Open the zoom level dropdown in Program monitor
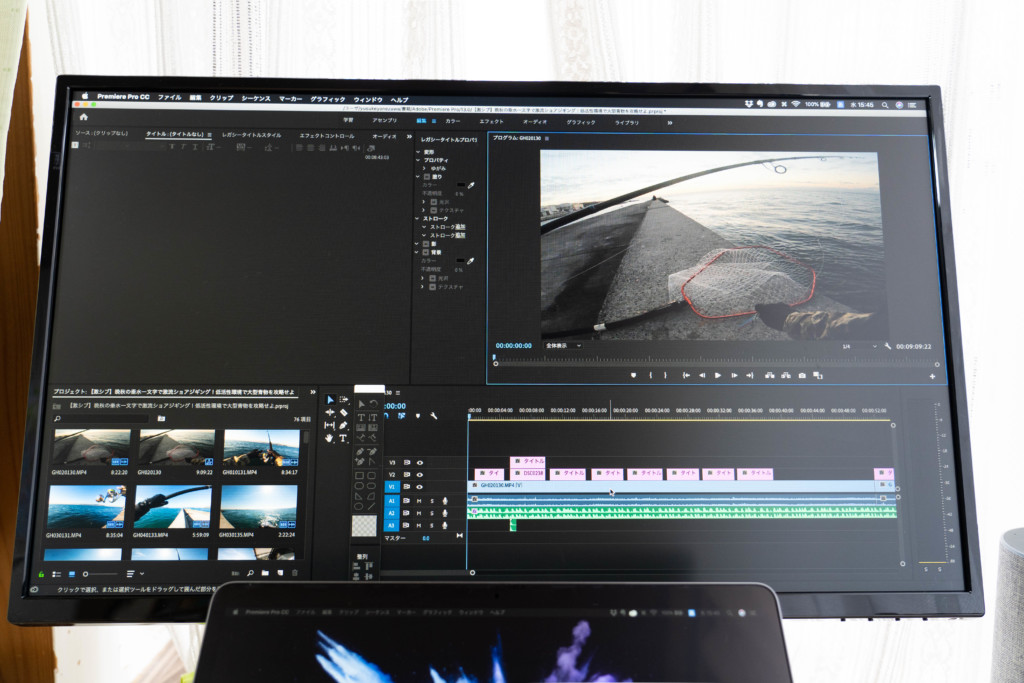Viewport: 1024px width, 683px height. 563,345
